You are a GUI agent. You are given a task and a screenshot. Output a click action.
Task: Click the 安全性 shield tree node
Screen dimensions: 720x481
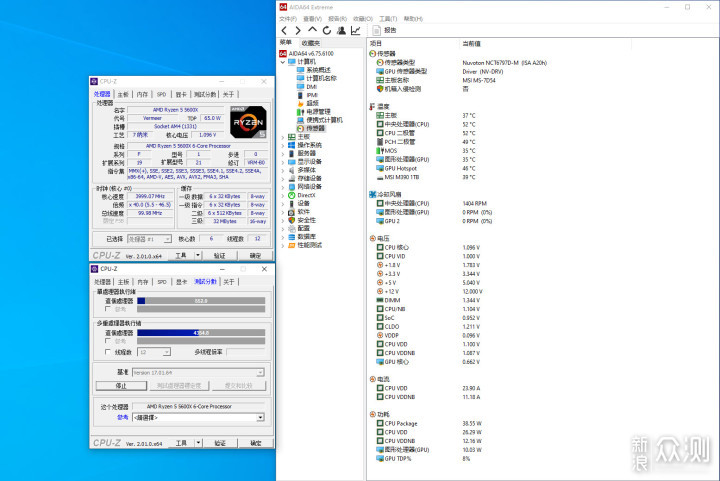302,220
